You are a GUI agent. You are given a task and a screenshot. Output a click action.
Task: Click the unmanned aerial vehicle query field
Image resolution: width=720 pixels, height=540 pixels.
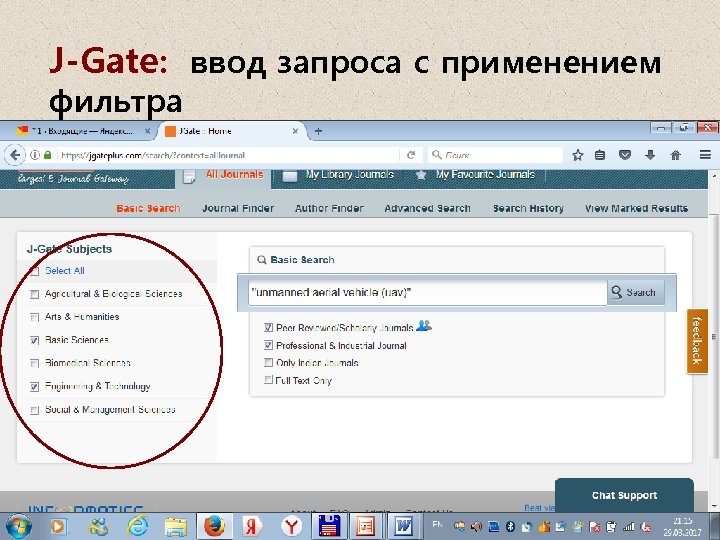pyautogui.click(x=428, y=292)
